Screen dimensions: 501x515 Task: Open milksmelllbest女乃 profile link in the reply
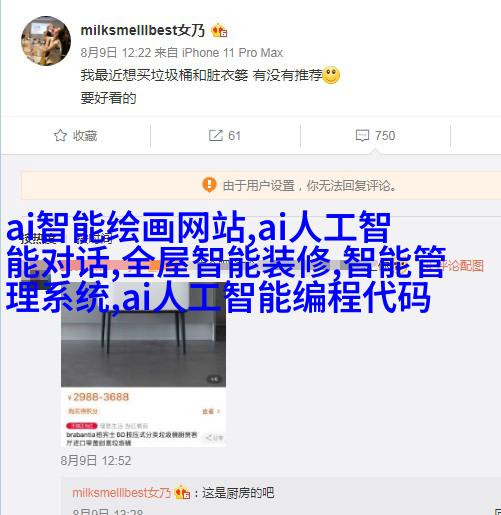pos(121,493)
